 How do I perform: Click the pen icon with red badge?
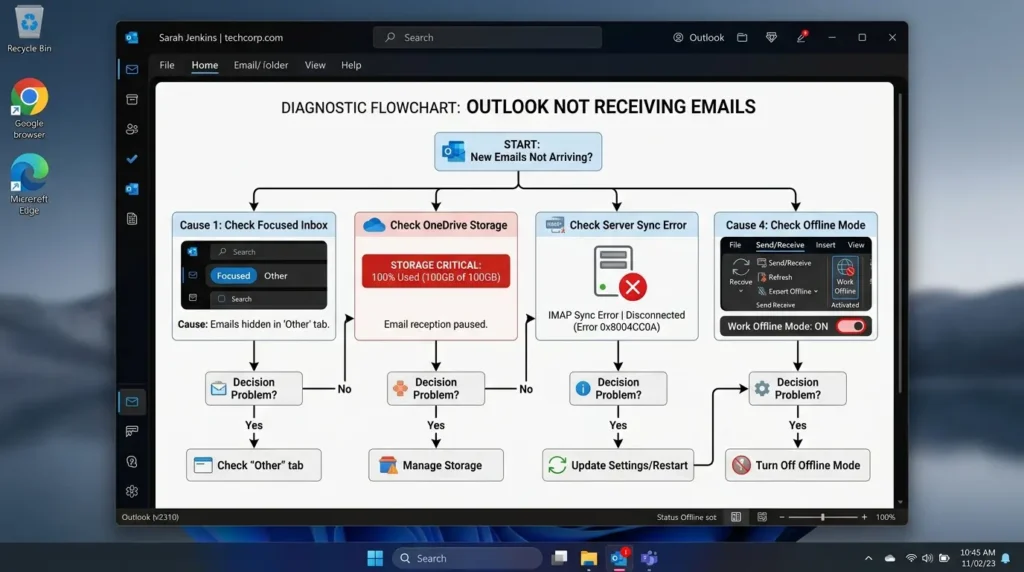click(x=801, y=37)
